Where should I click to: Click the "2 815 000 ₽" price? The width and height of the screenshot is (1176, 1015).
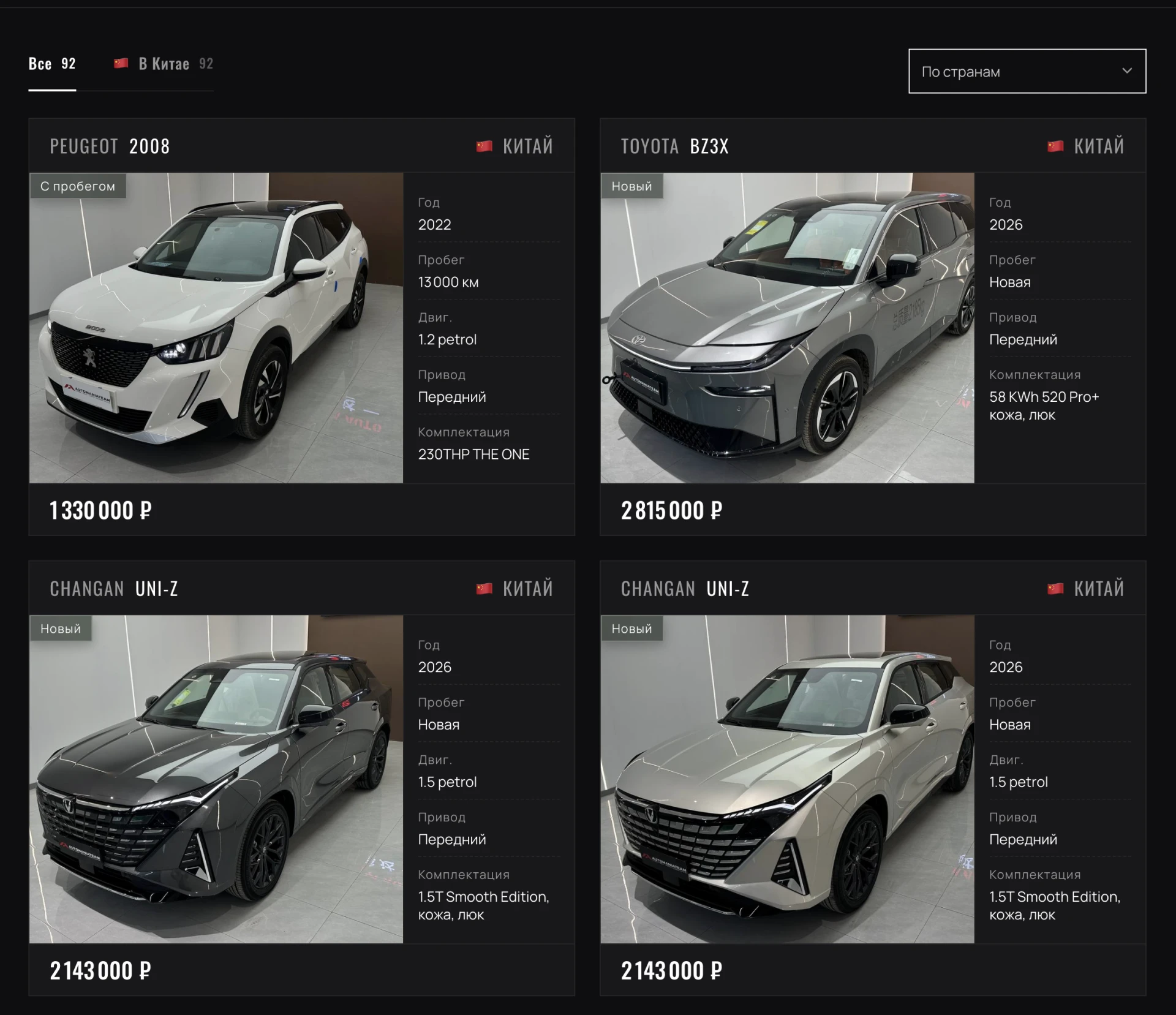tap(672, 510)
